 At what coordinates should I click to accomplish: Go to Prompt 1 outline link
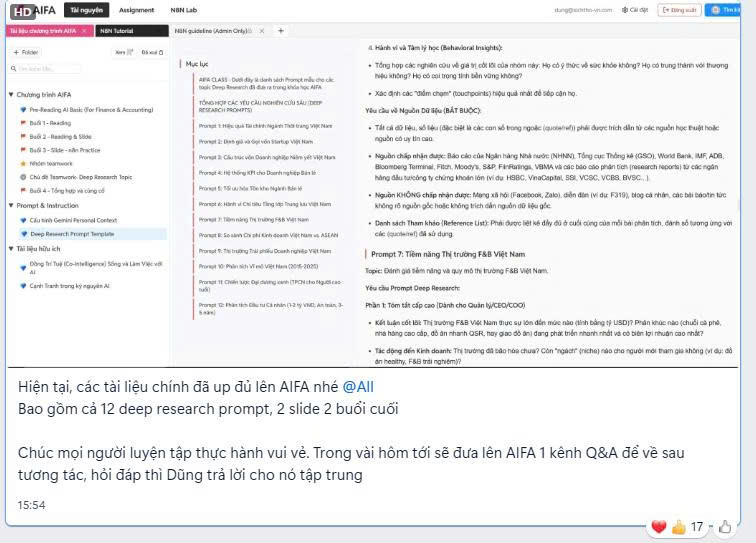click(x=266, y=126)
